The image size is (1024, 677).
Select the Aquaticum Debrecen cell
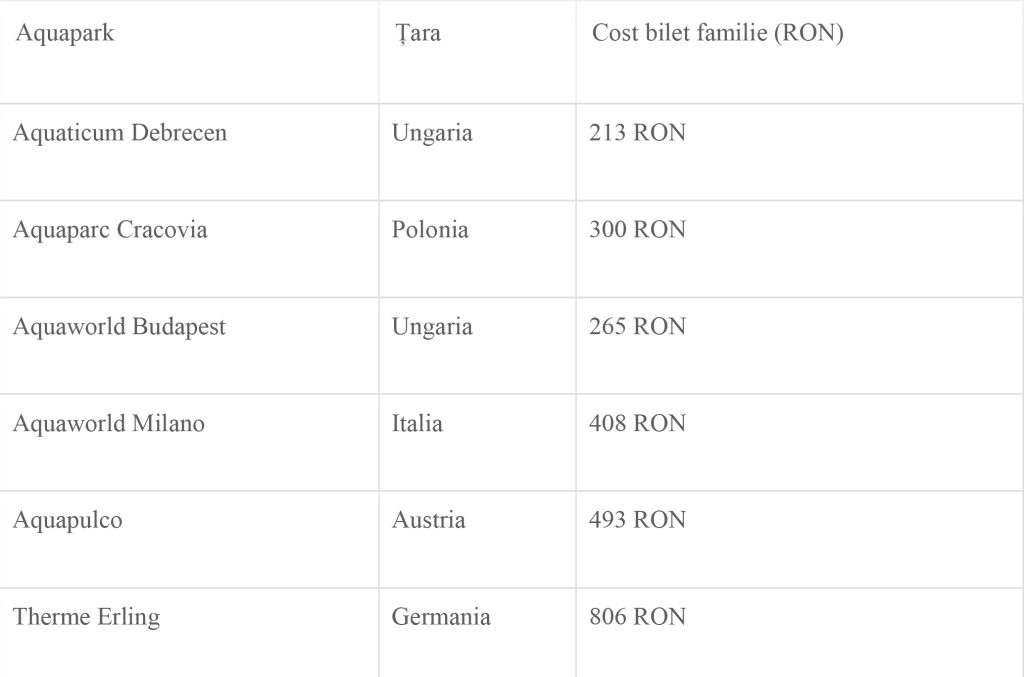tap(120, 133)
